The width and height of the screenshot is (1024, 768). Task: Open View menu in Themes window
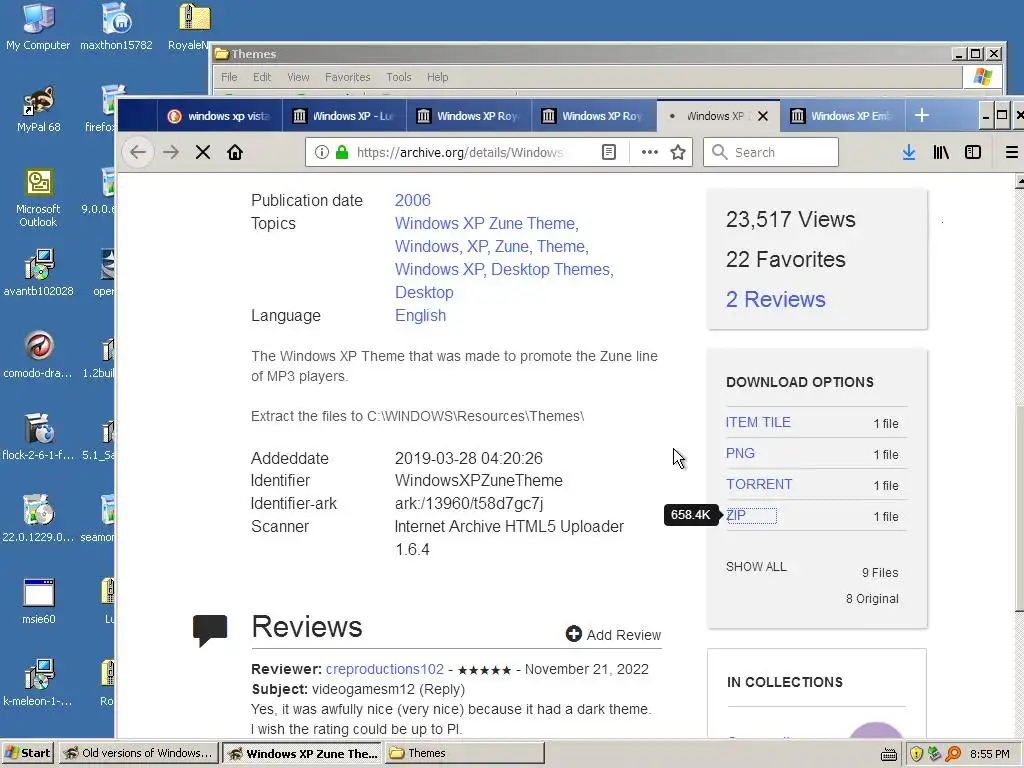coord(298,77)
